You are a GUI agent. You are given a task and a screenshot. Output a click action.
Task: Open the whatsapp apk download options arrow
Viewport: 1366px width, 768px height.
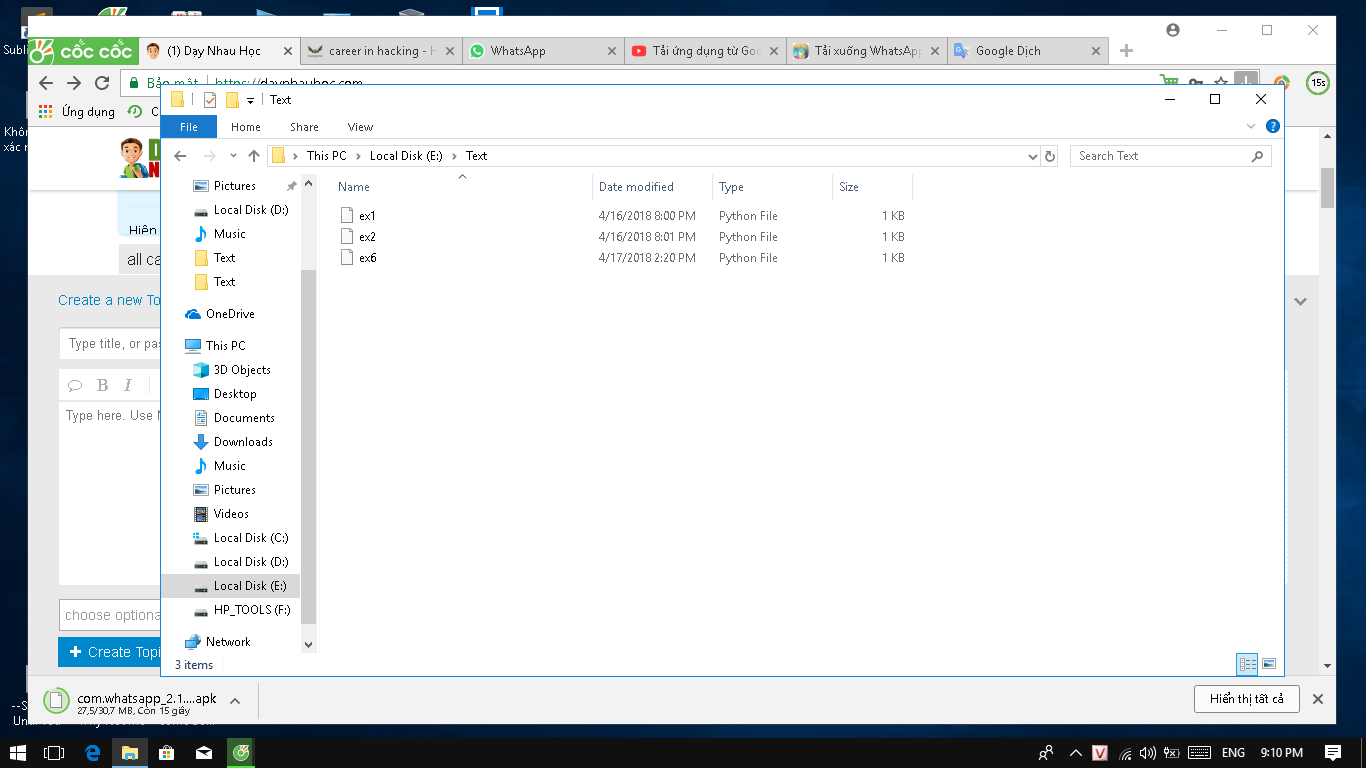[x=235, y=701]
